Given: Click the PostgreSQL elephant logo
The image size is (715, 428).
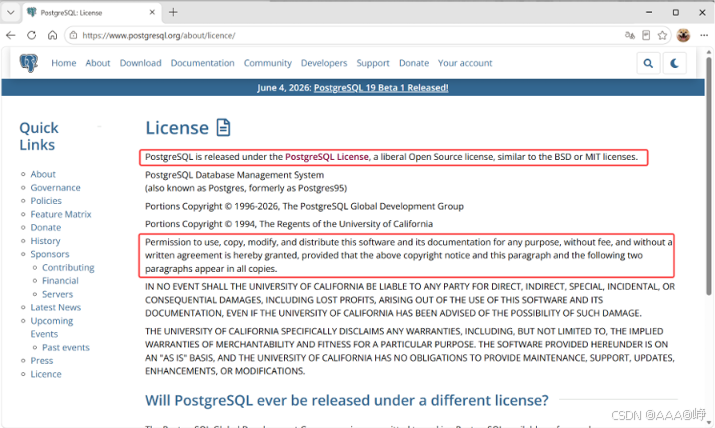Looking at the screenshot, I should coord(29,63).
